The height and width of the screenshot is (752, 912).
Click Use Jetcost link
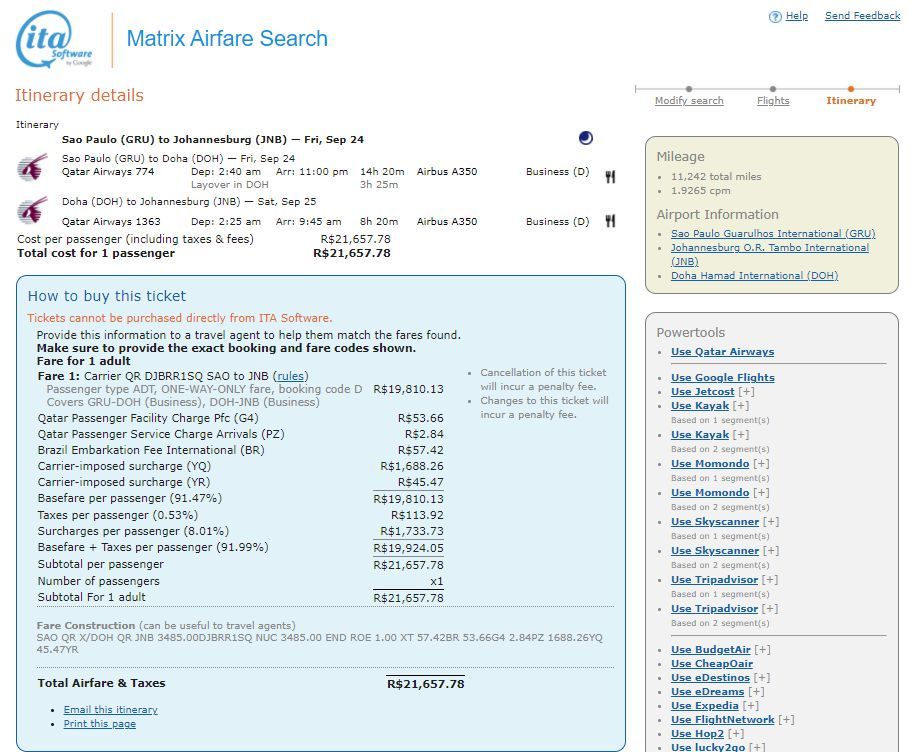pyautogui.click(x=703, y=391)
